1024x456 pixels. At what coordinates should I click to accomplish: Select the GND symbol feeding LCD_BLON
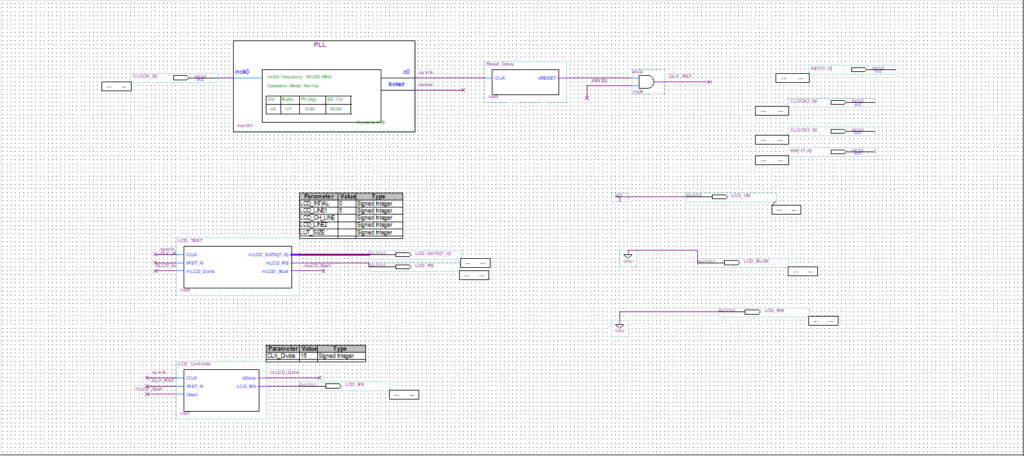627,256
